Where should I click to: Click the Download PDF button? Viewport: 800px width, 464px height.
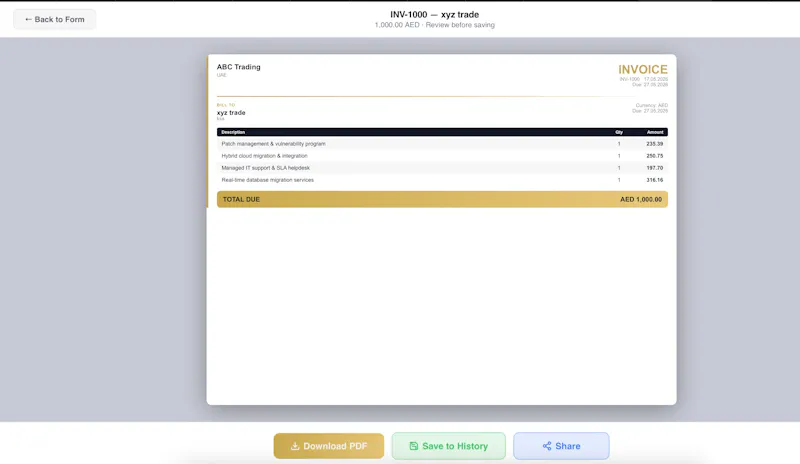click(x=329, y=446)
